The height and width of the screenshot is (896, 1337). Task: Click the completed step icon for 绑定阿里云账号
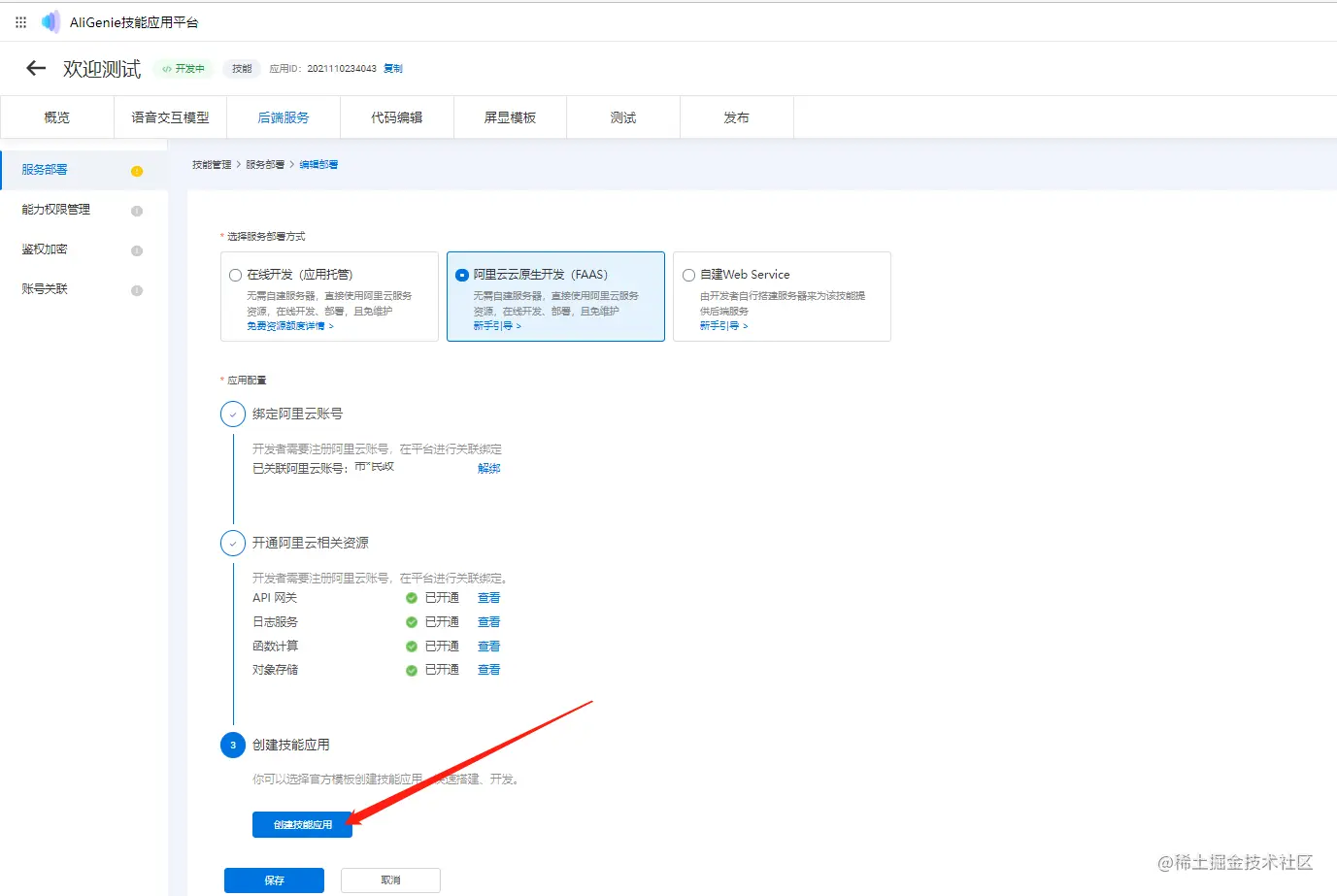click(233, 415)
